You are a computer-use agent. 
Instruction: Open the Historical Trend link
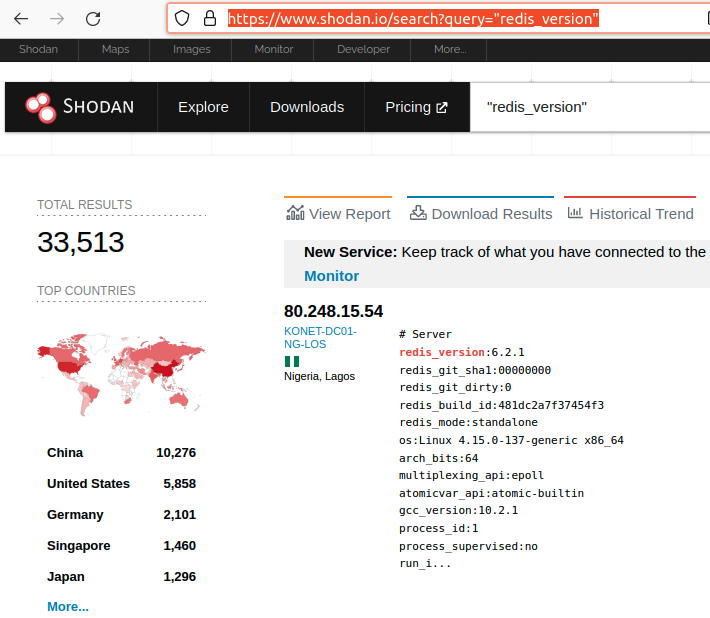click(x=630, y=214)
